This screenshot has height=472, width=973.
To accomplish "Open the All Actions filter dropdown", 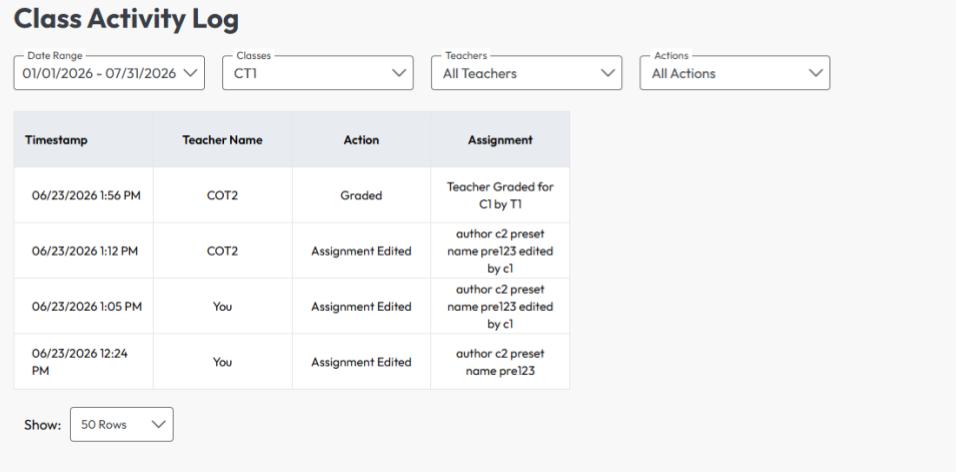I will 735,73.
